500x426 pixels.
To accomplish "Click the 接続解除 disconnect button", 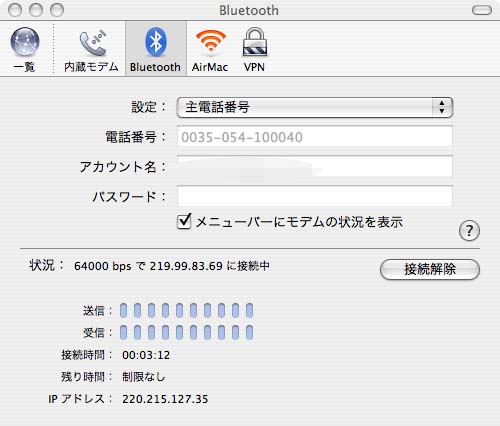I will (x=430, y=269).
